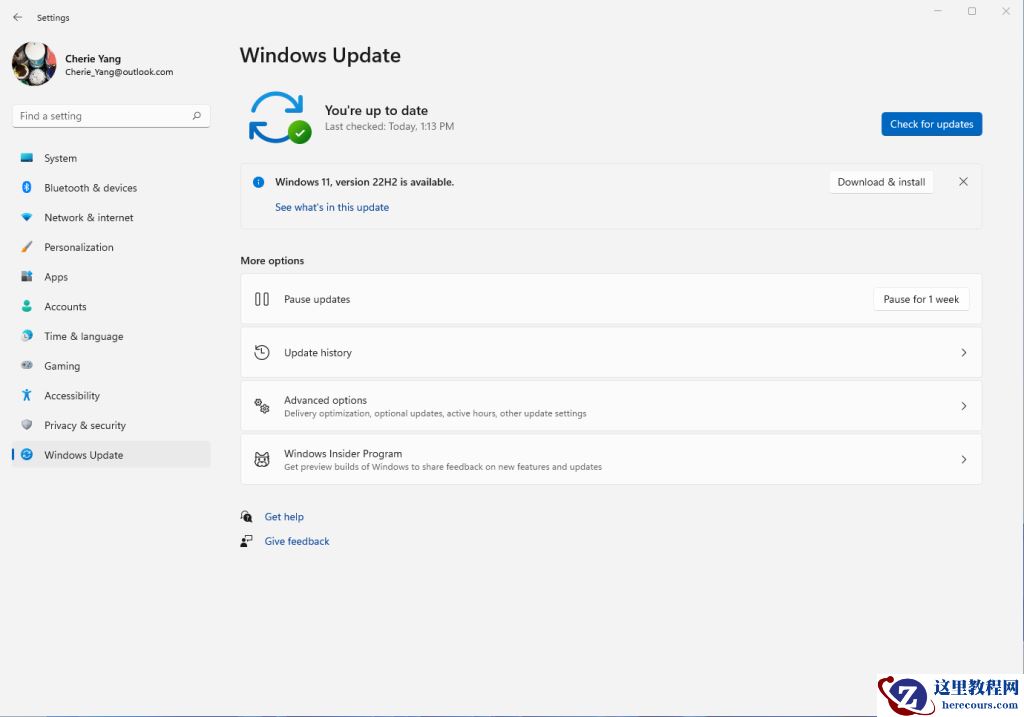This screenshot has width=1024, height=717.
Task: Expand the Advanced options row chevron
Action: [963, 406]
